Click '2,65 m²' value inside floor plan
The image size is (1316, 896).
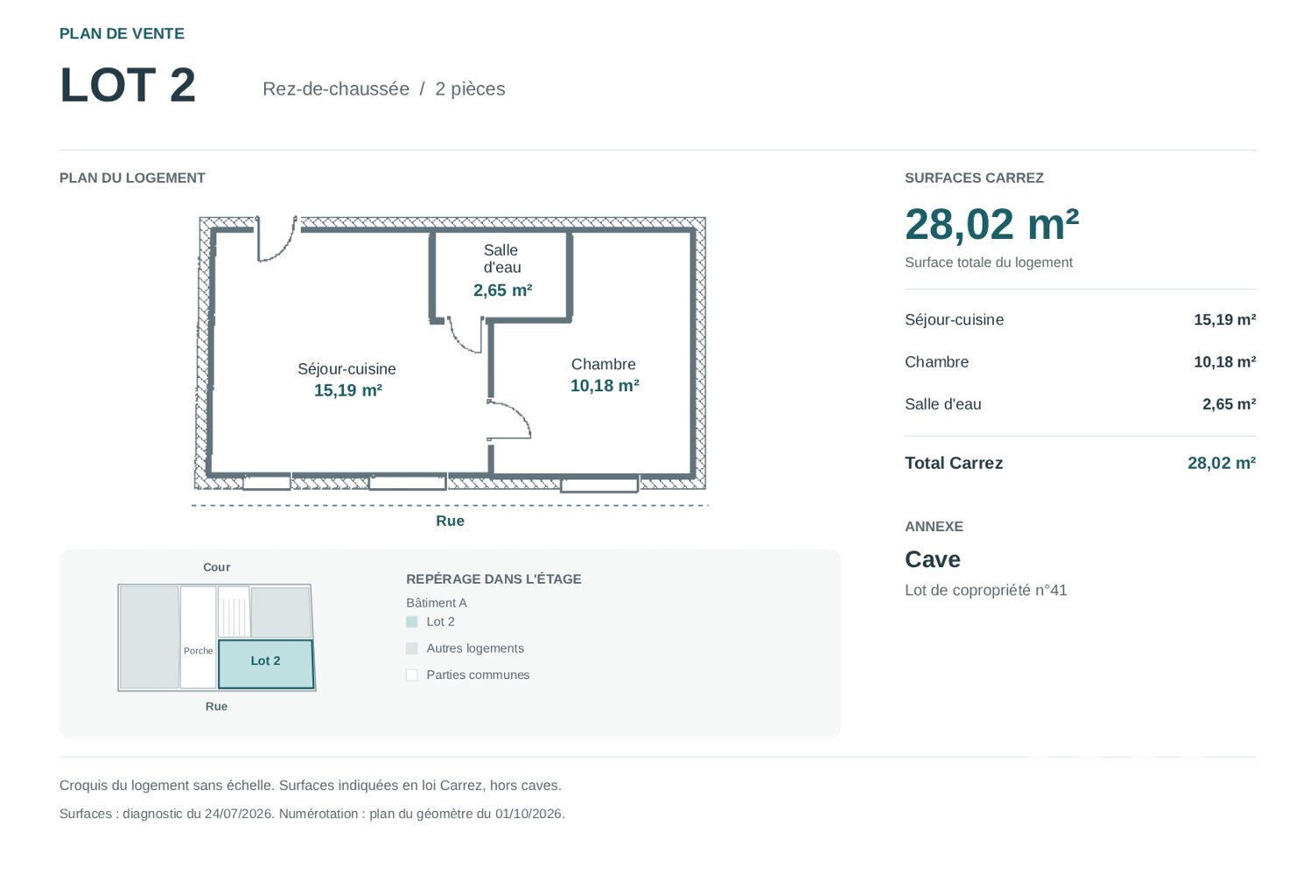(x=503, y=290)
